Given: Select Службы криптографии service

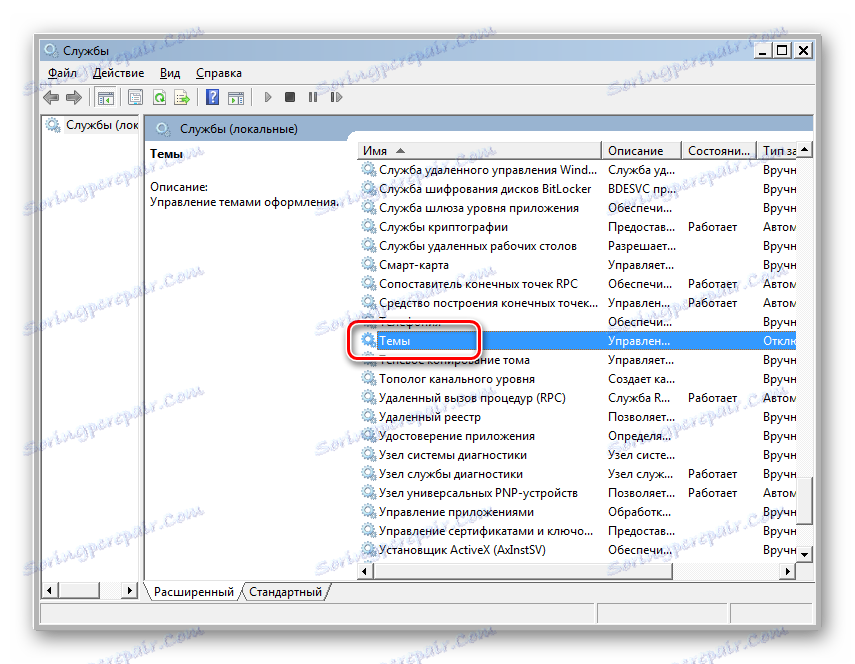Looking at the screenshot, I should point(577,227).
